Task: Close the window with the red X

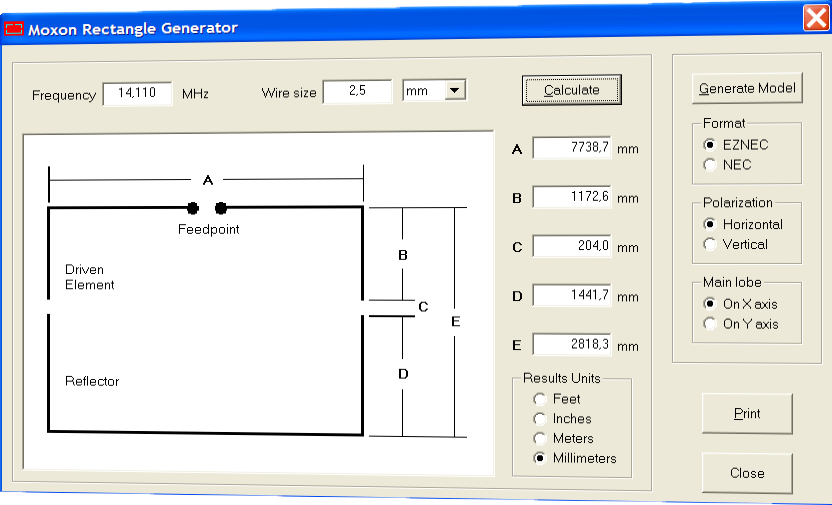Action: coord(816,18)
